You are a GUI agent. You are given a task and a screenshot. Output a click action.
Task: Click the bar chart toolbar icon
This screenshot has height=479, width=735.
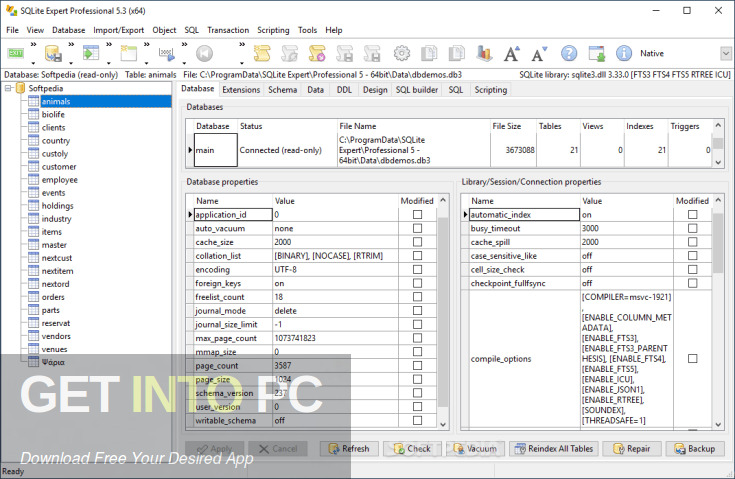[484, 53]
